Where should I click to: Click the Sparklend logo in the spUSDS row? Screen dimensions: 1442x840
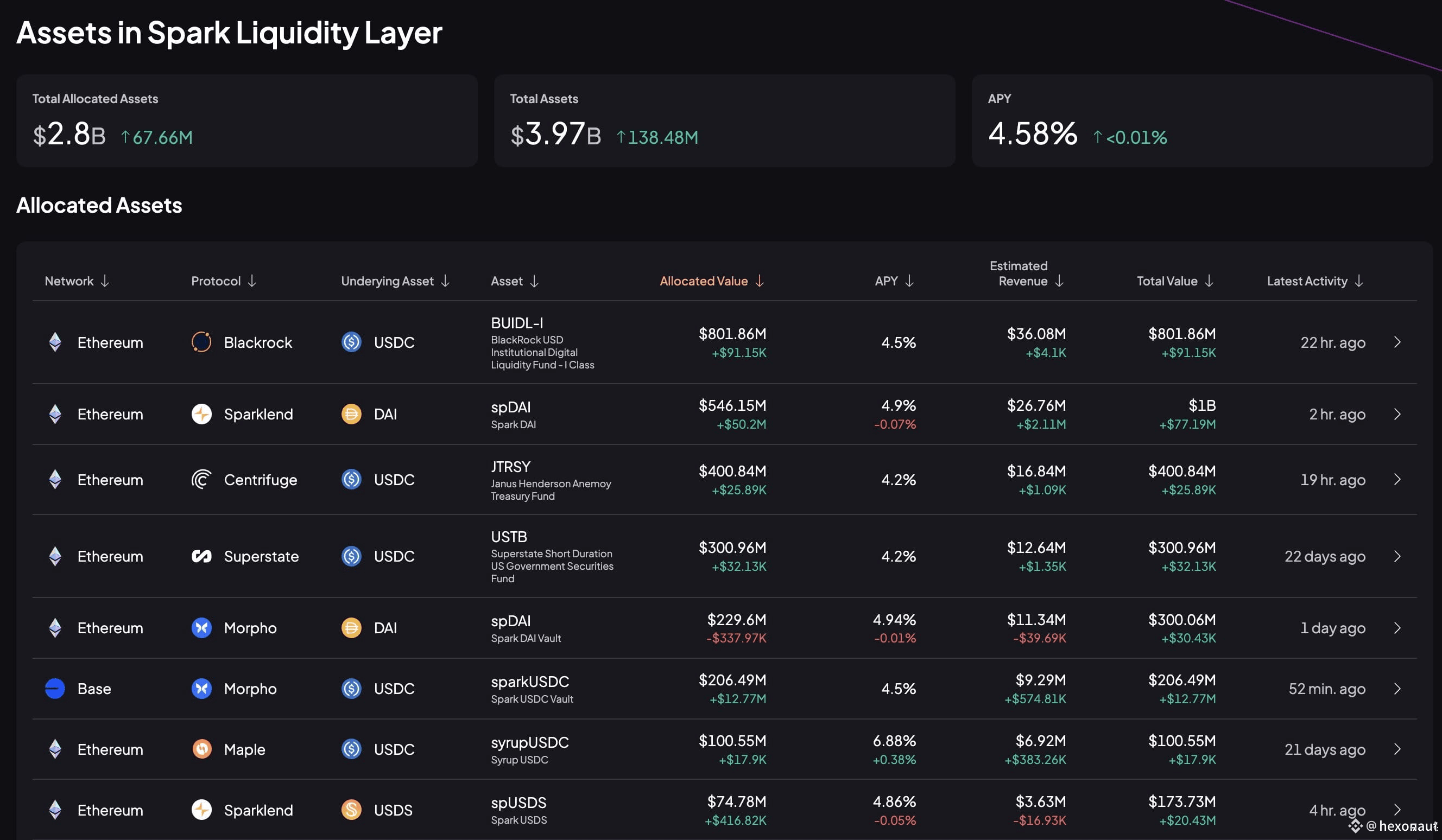point(201,810)
